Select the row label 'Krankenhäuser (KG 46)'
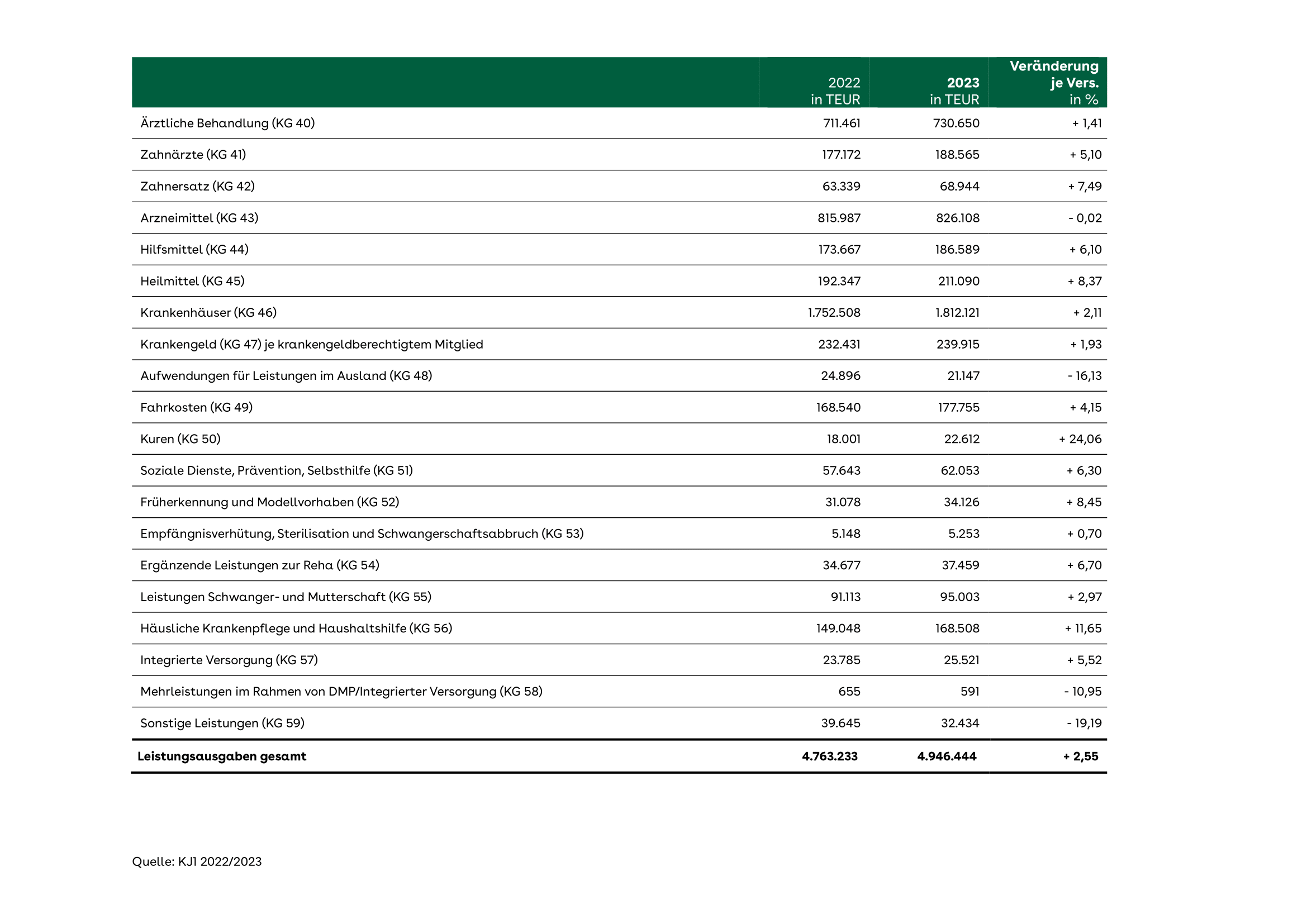Viewport: 1307px width, 924px height. tap(208, 312)
